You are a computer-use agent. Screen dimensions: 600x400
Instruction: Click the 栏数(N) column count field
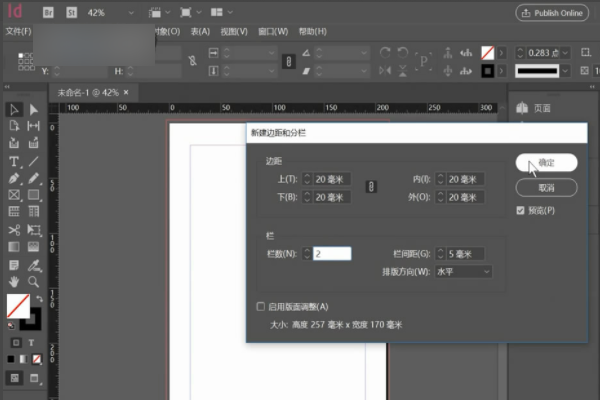331,253
